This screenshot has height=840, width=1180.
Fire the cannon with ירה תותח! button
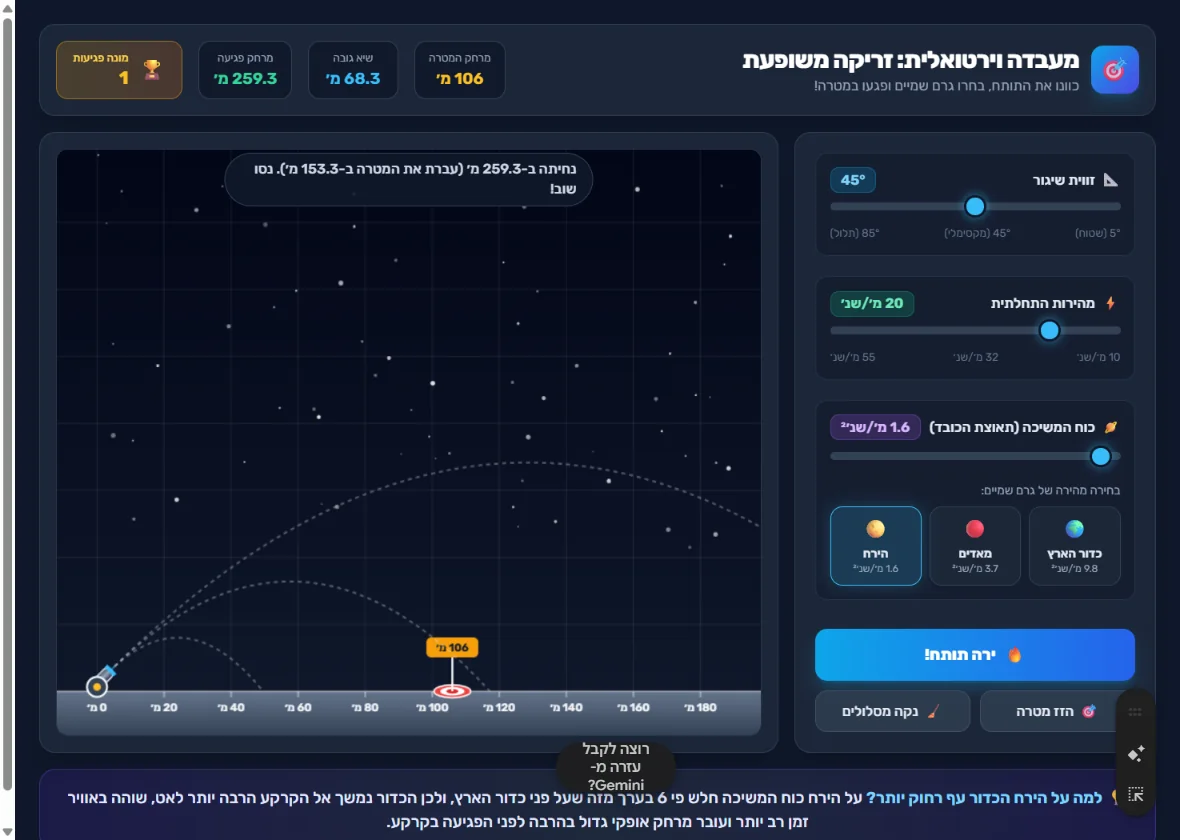[975, 655]
